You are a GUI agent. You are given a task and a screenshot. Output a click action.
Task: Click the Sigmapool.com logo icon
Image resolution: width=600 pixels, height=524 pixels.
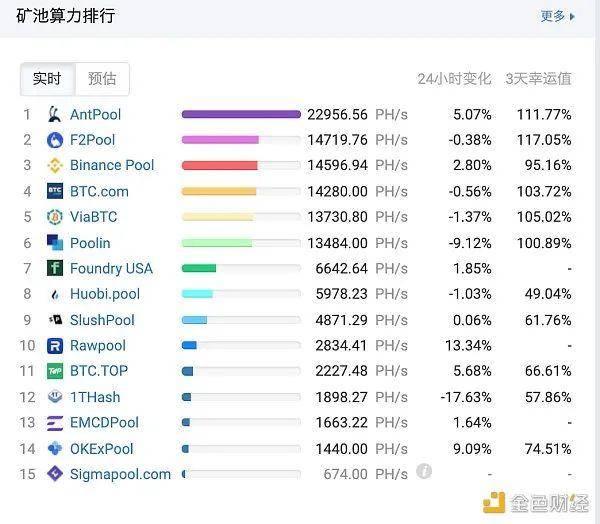[x=55, y=474]
